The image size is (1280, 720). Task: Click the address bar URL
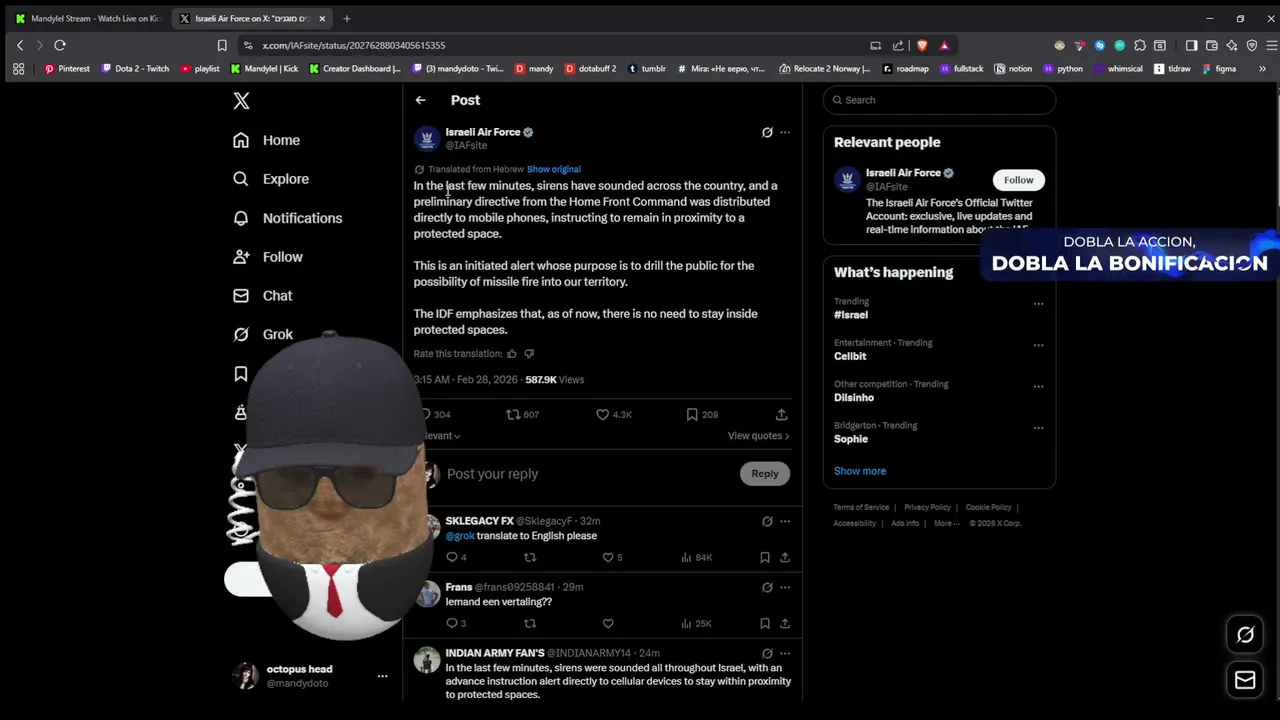[354, 45]
